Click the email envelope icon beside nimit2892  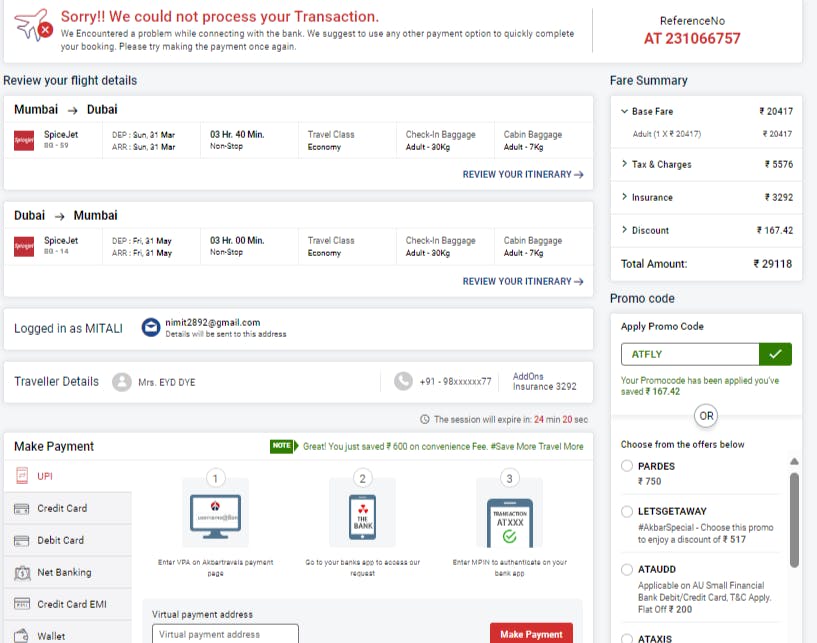[x=150, y=327]
